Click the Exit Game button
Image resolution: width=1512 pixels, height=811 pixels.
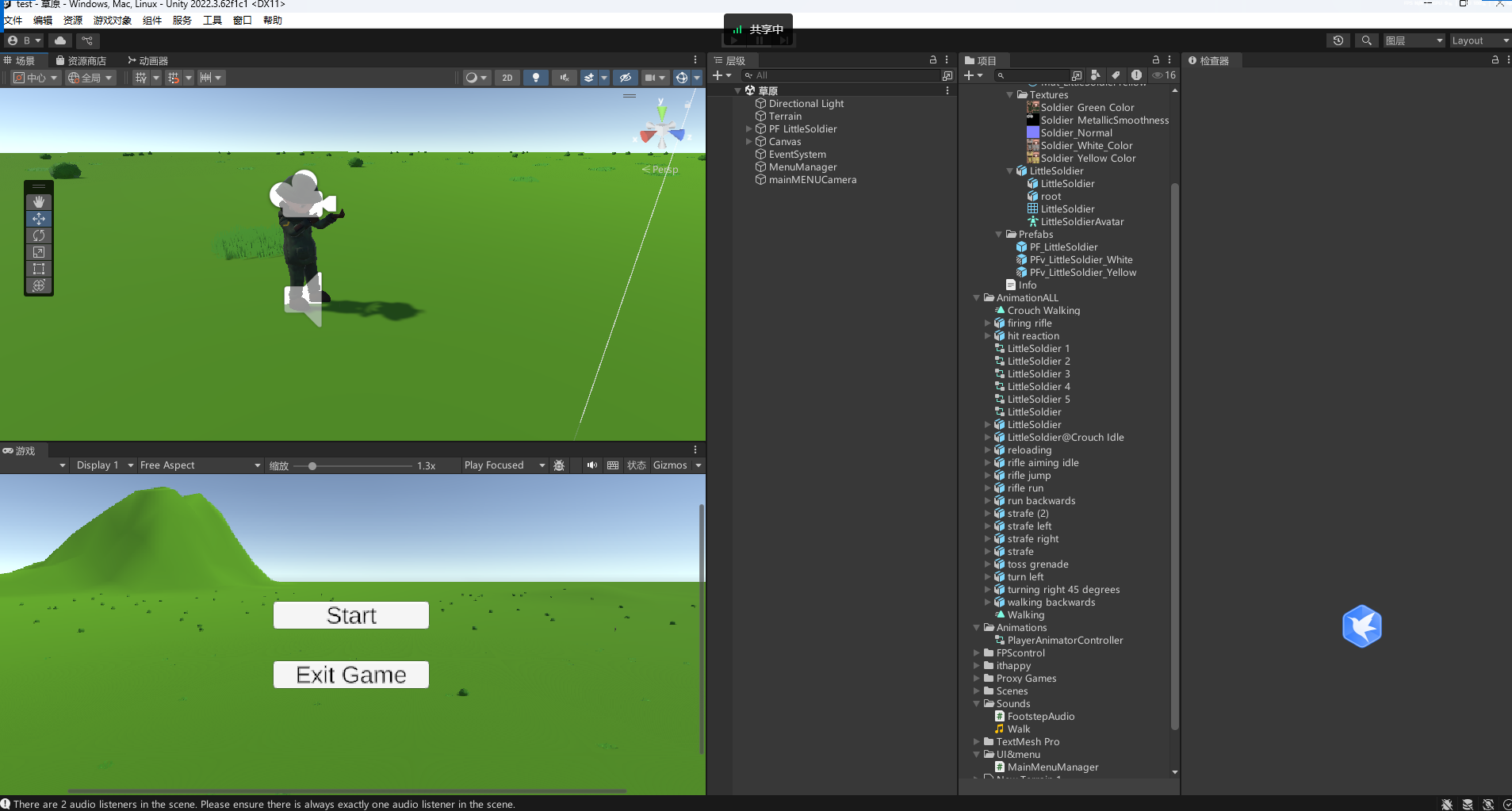(350, 675)
